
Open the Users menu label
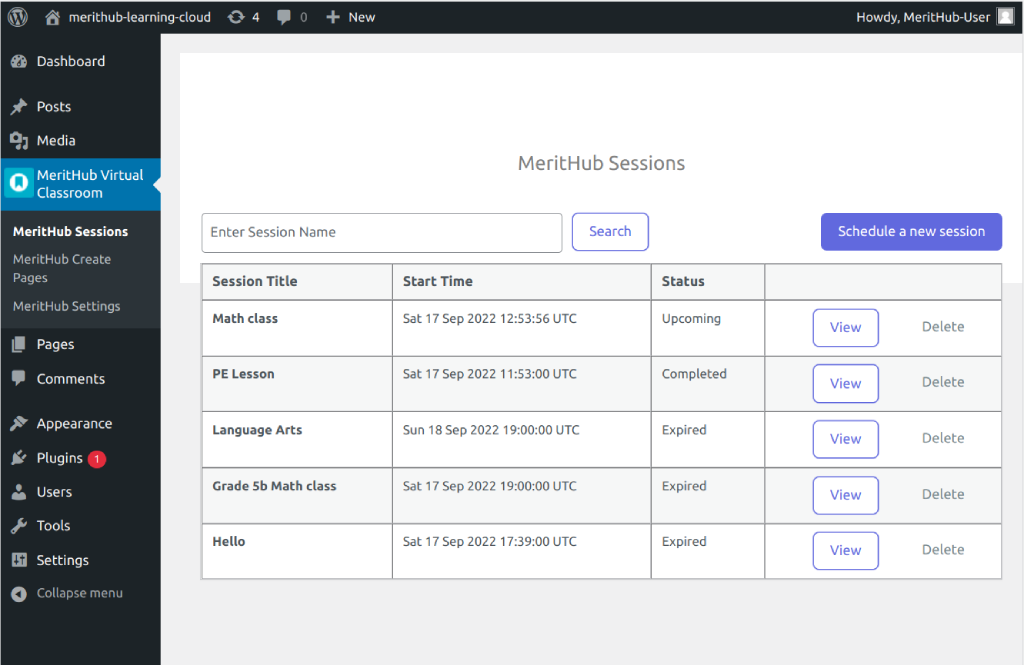coord(54,492)
